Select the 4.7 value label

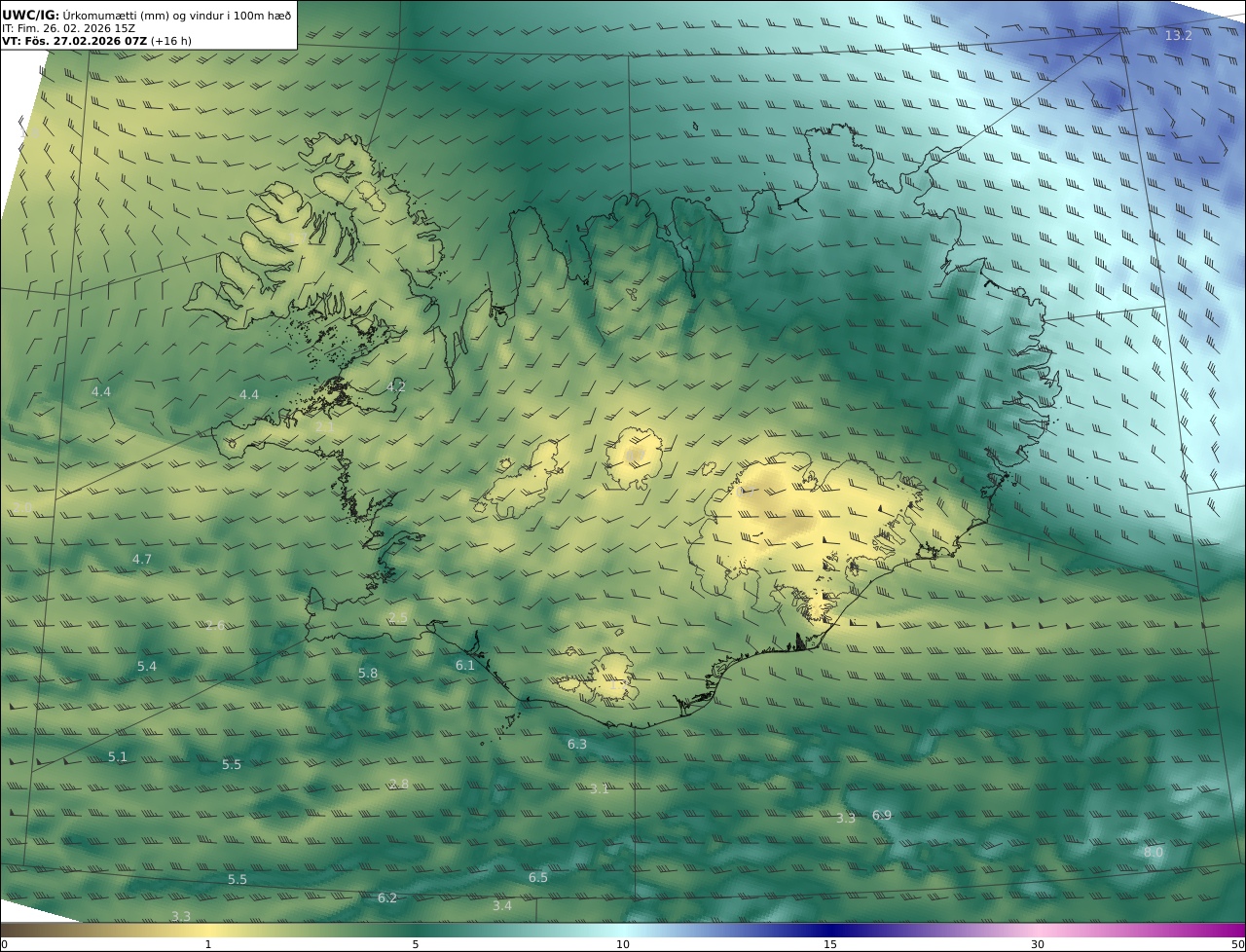tap(142, 559)
